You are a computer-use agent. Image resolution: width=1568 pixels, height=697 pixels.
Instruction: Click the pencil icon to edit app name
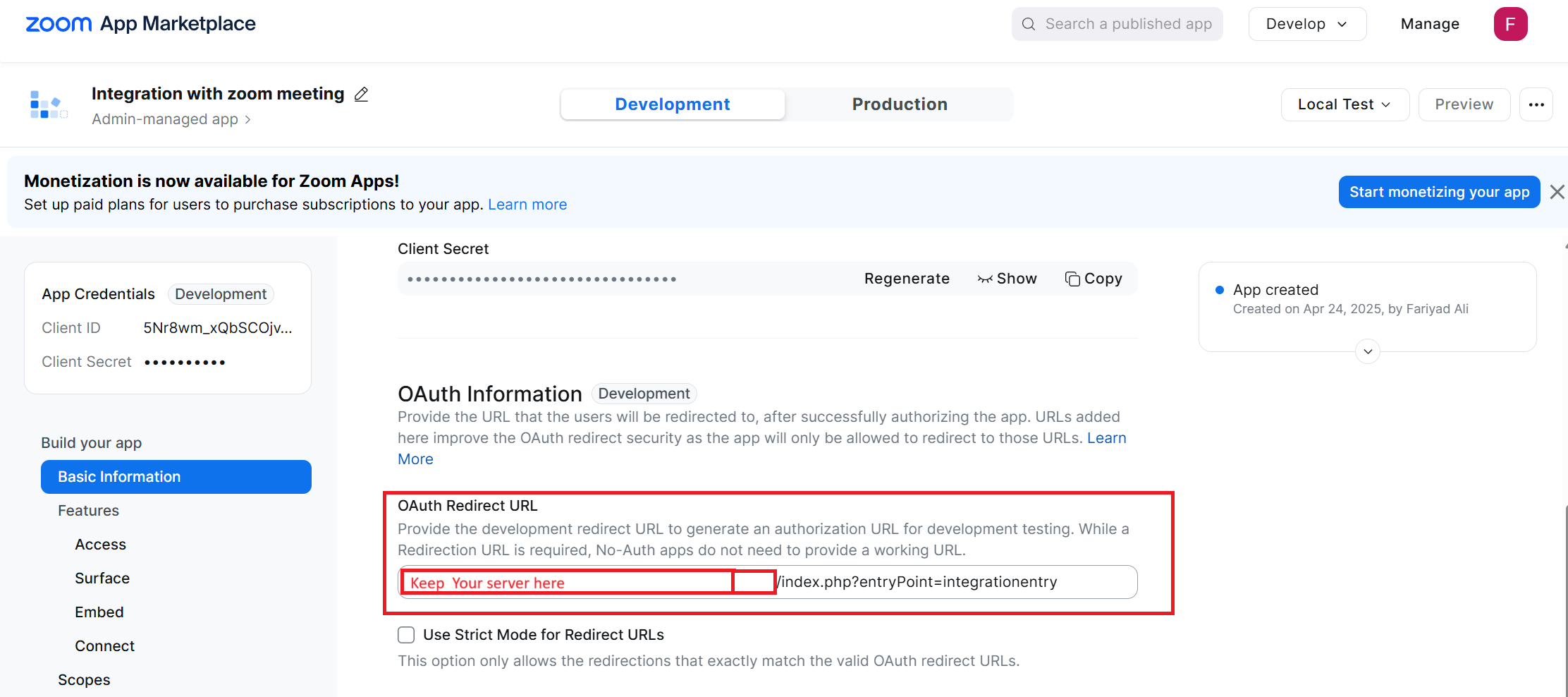361,94
